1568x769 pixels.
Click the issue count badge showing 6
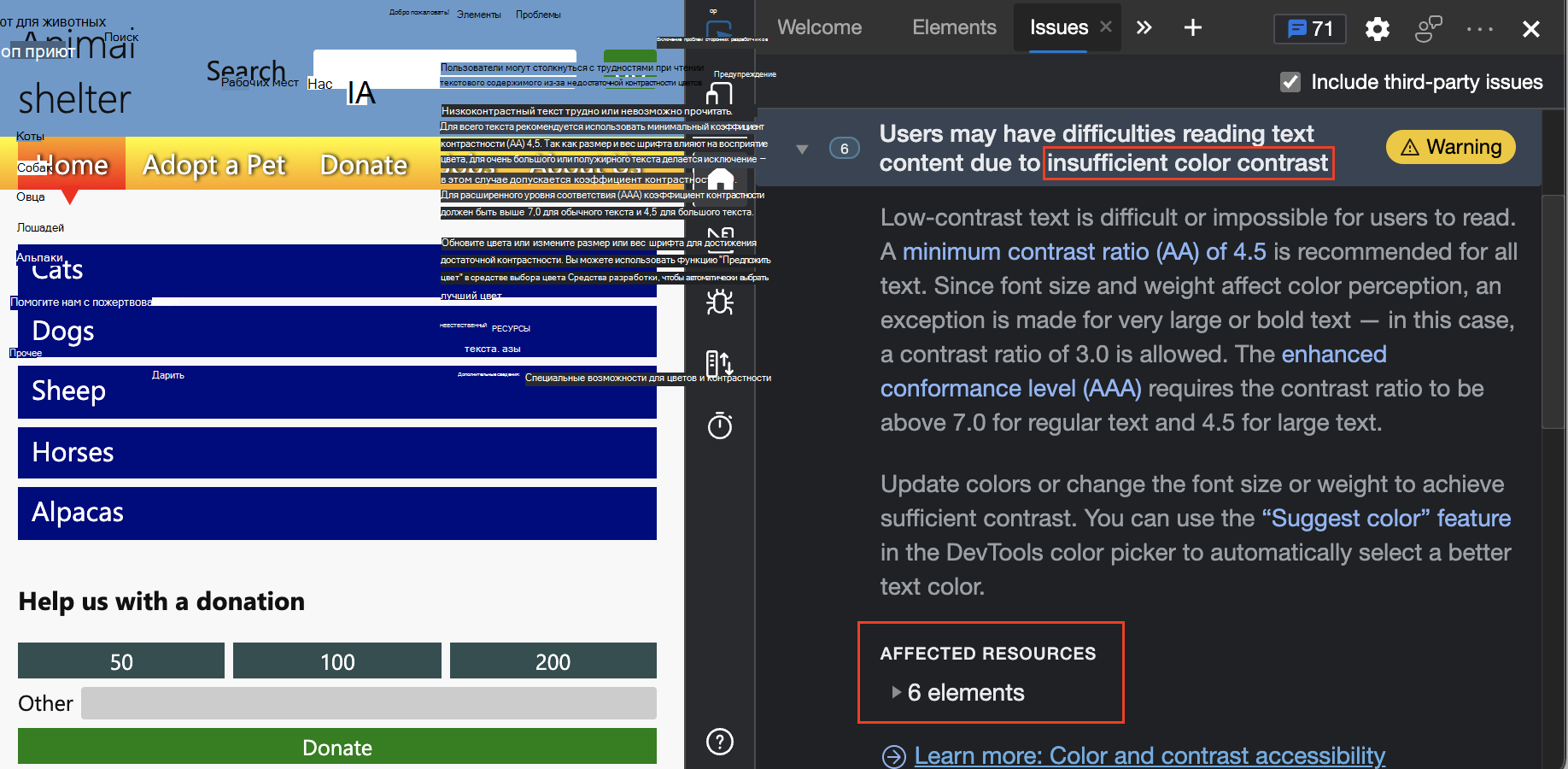[845, 149]
